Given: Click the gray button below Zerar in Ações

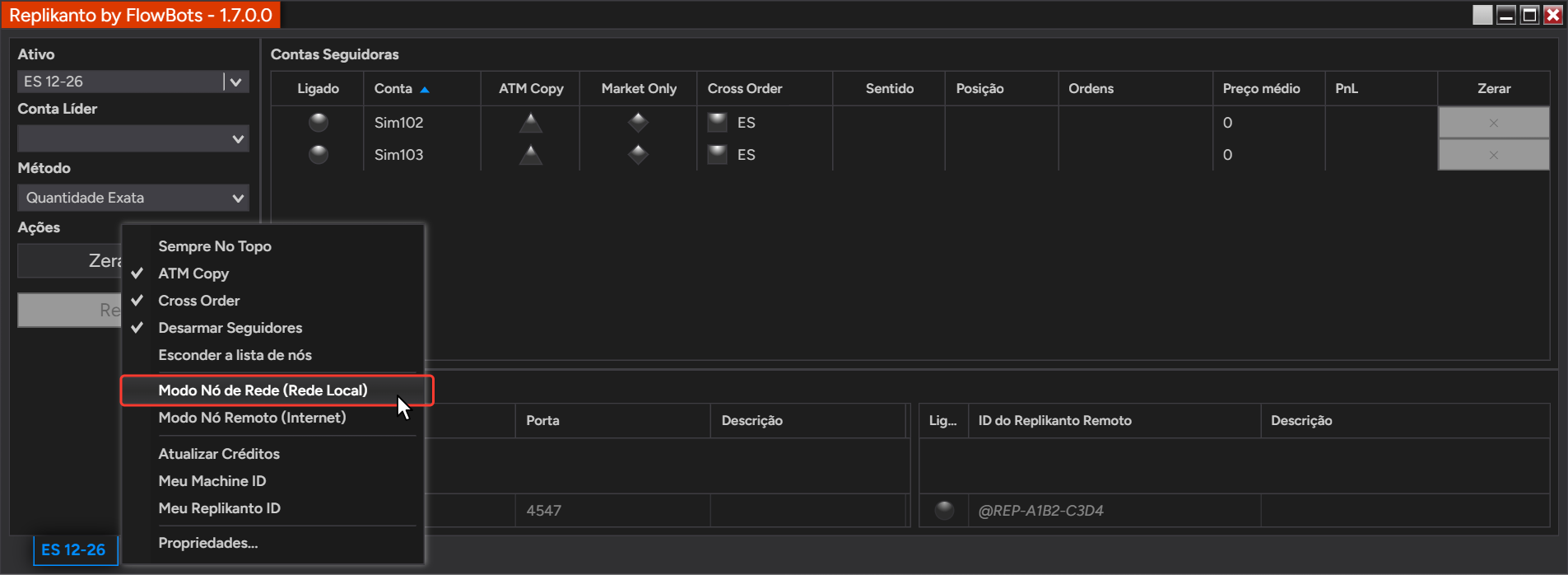Looking at the screenshot, I should (x=70, y=311).
